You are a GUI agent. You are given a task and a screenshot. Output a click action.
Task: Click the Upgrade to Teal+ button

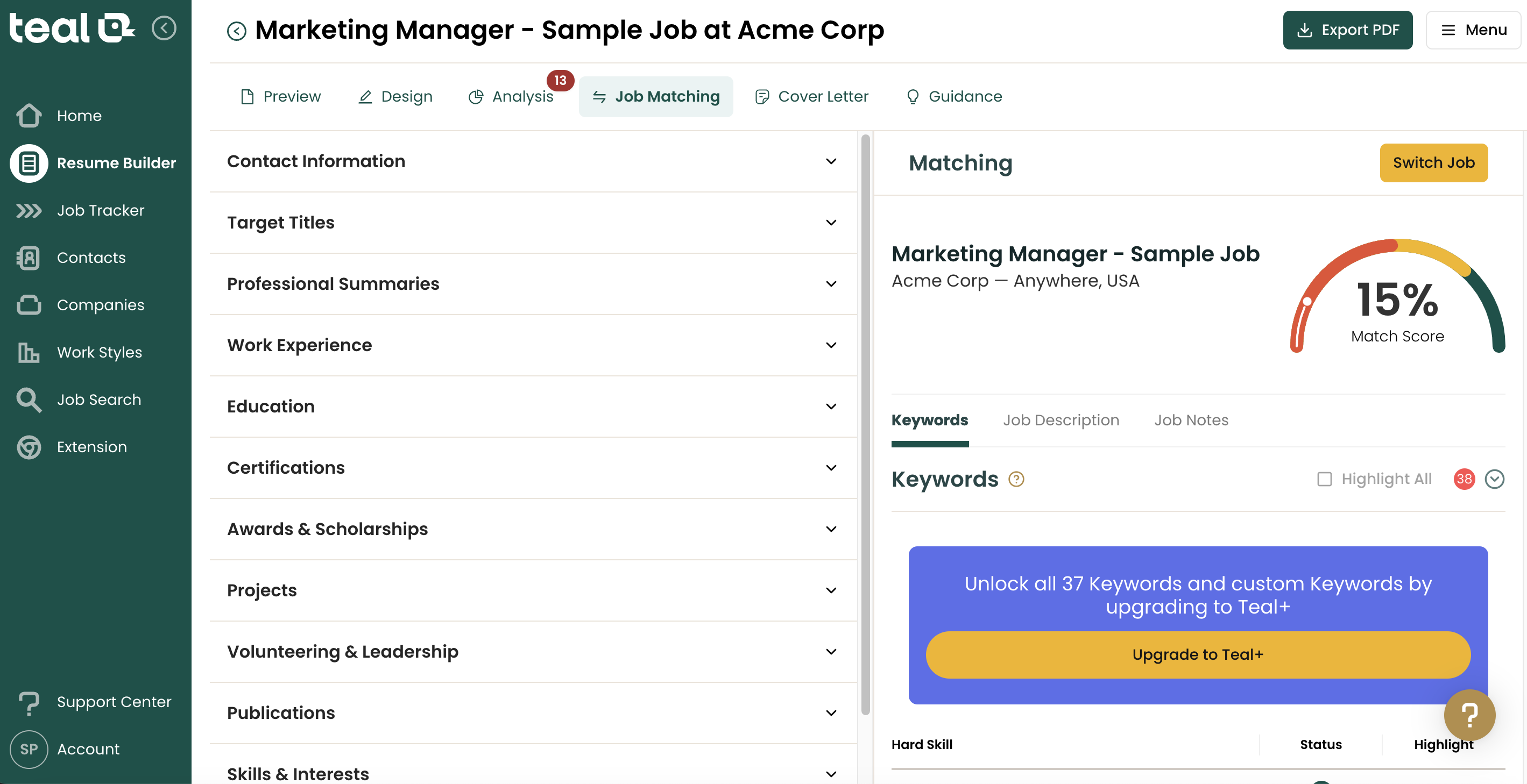point(1197,654)
